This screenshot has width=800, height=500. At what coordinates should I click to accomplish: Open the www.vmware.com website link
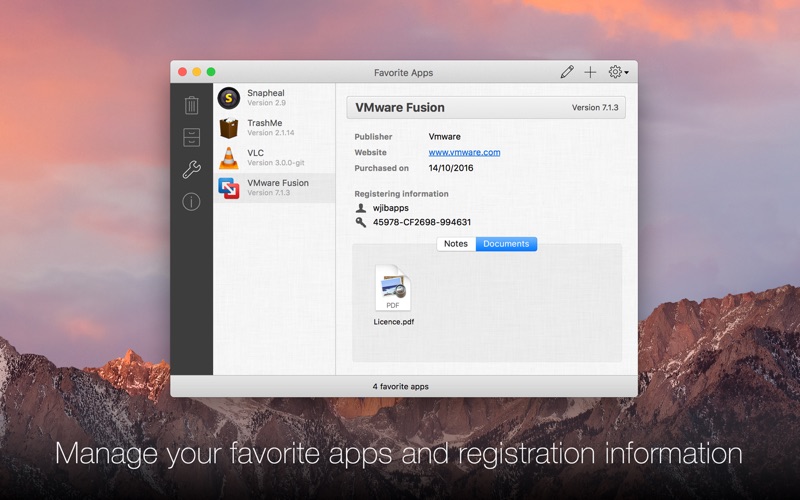coord(464,152)
